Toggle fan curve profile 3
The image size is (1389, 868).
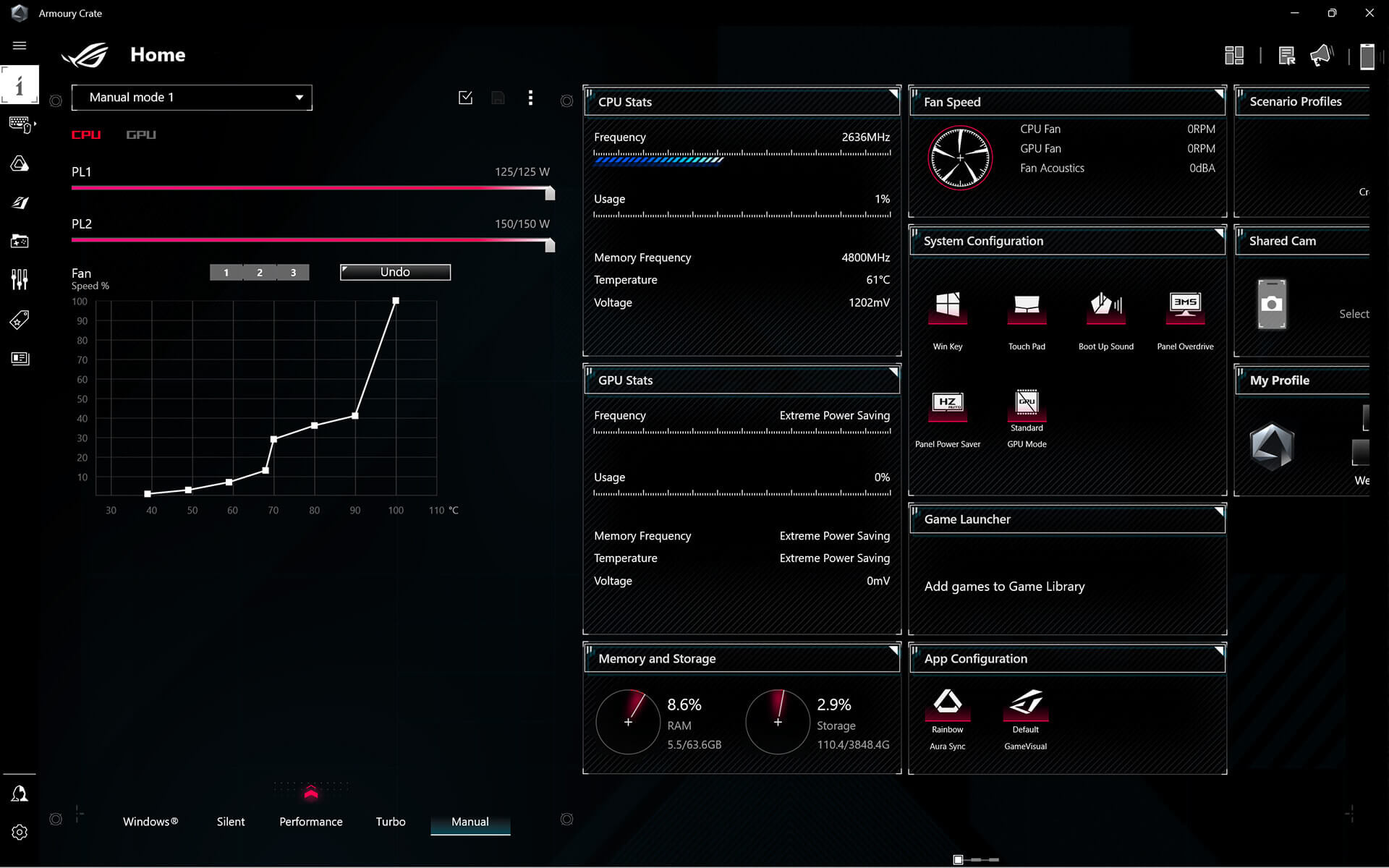coord(293,272)
